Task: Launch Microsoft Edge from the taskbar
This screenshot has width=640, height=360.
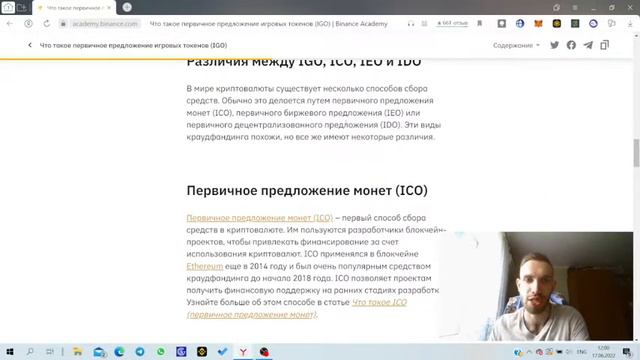Action: pyautogui.click(x=119, y=351)
